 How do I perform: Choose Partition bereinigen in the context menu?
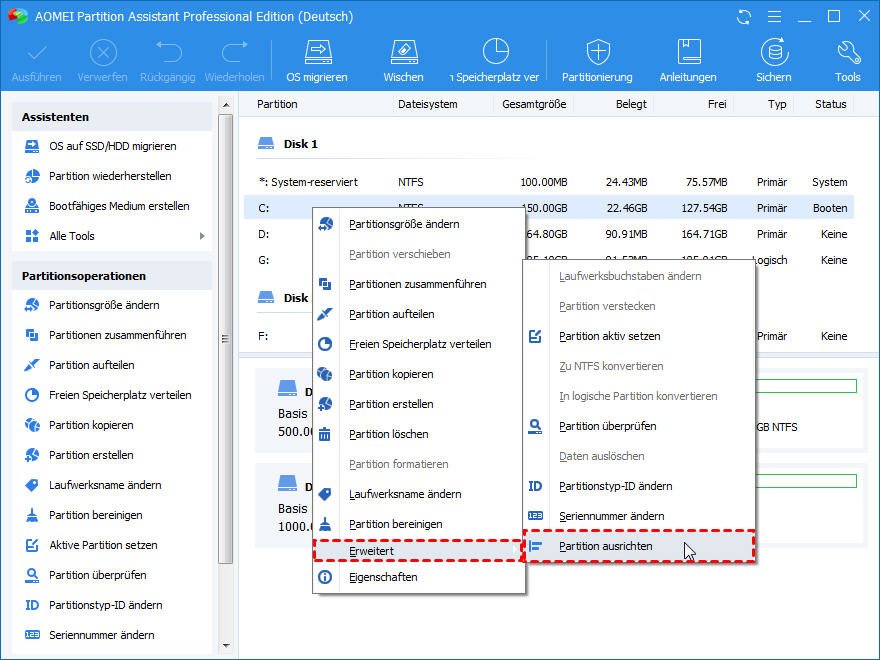click(x=419, y=524)
